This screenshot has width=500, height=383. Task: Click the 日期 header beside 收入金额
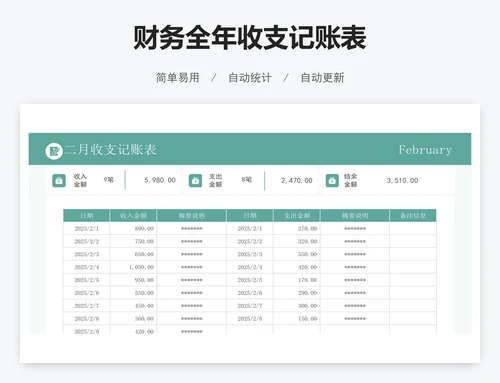[87, 216]
